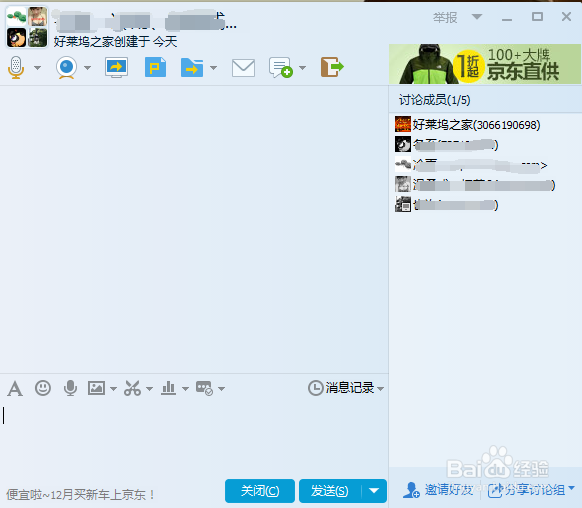Image resolution: width=582 pixels, height=508 pixels.
Task: Click the 关闭(C) button
Action: tap(260, 491)
